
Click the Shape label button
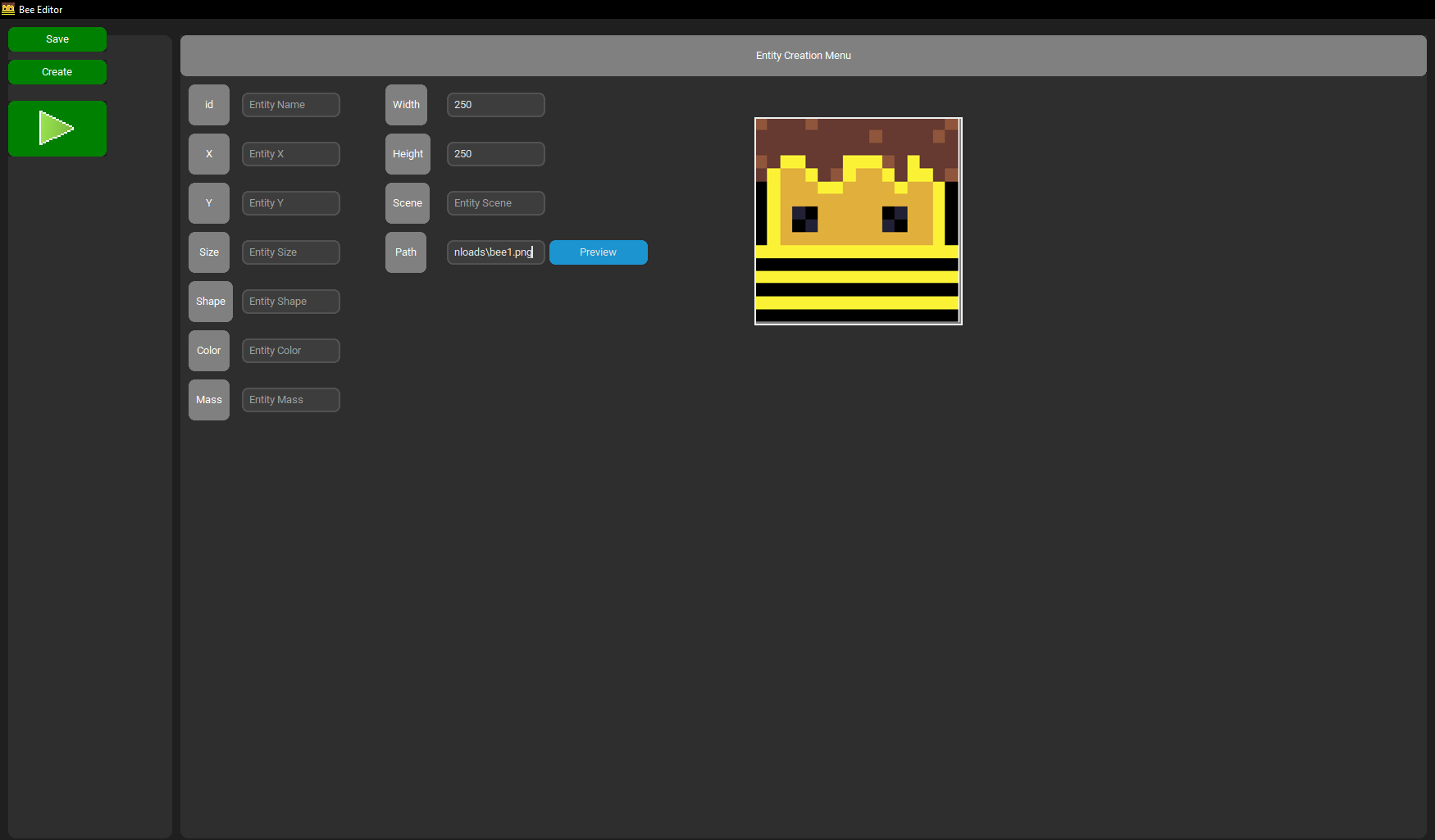211,302
